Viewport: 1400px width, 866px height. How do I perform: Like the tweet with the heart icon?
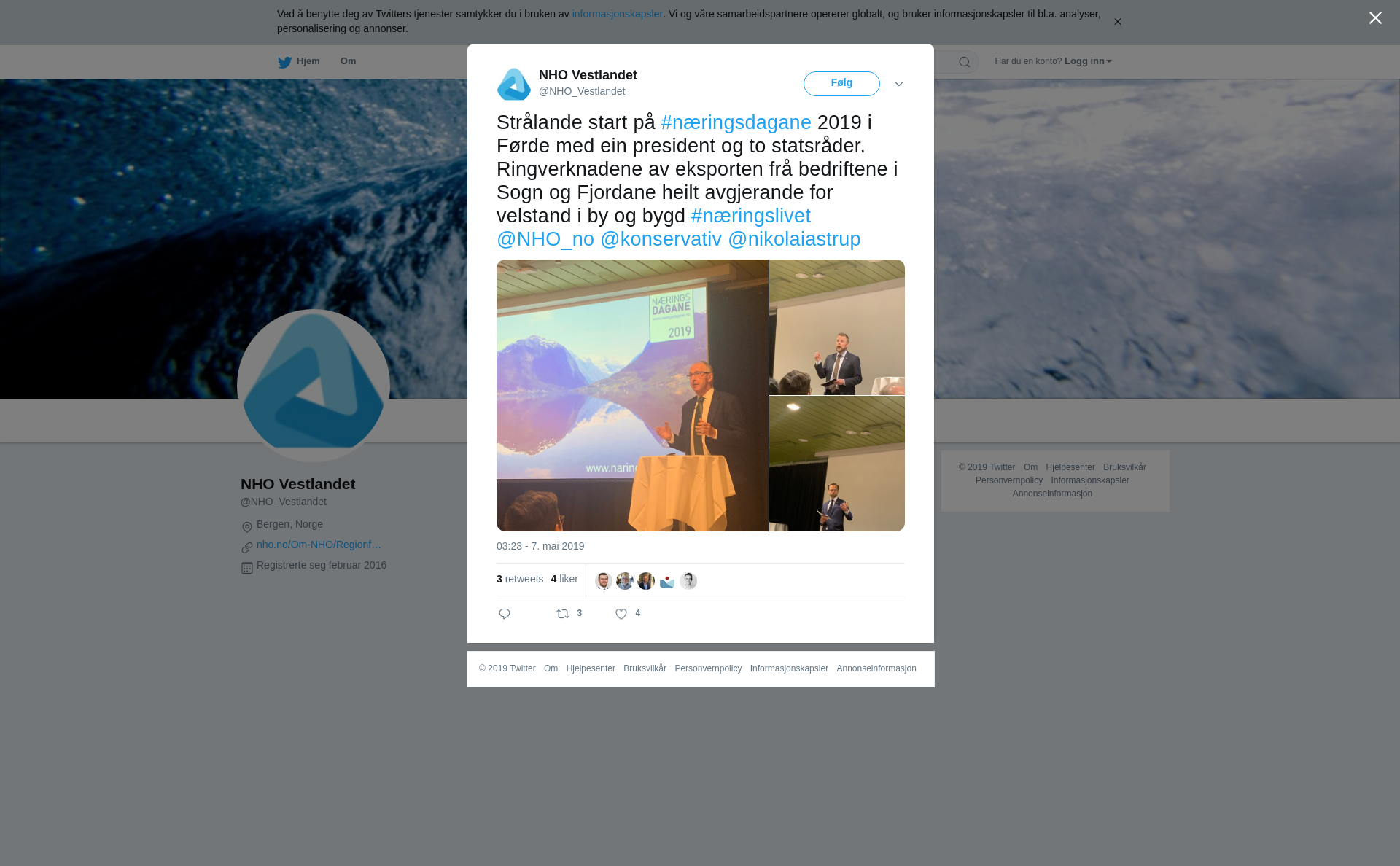(621, 614)
